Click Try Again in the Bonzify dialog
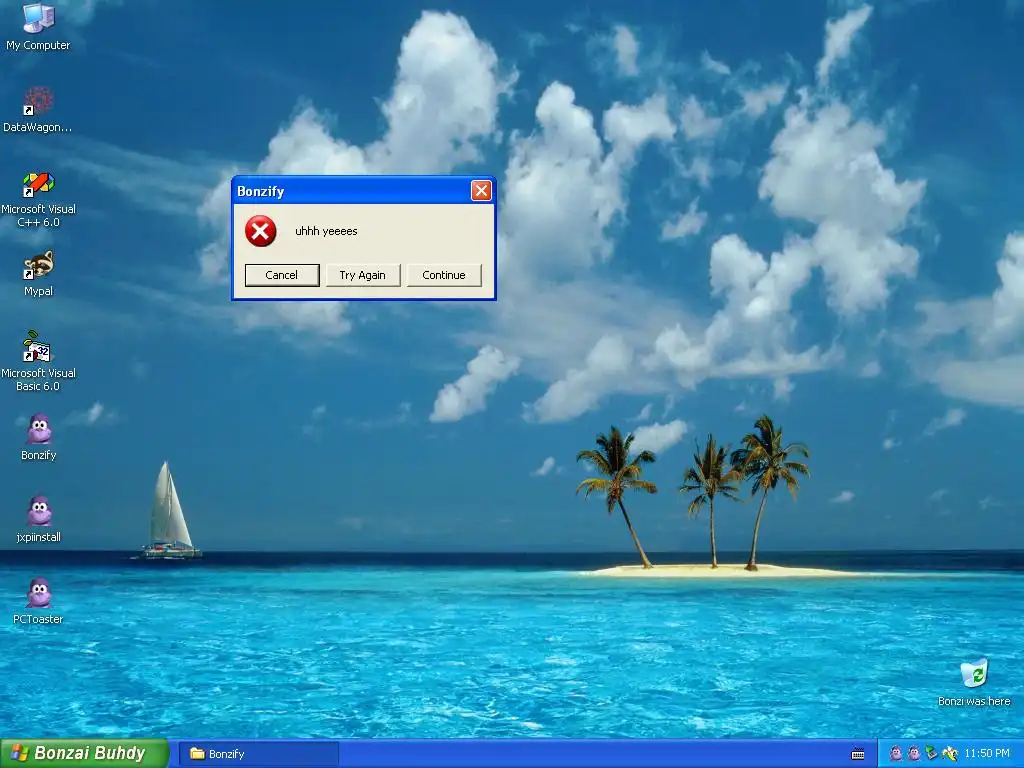1024x768 pixels. click(362, 275)
